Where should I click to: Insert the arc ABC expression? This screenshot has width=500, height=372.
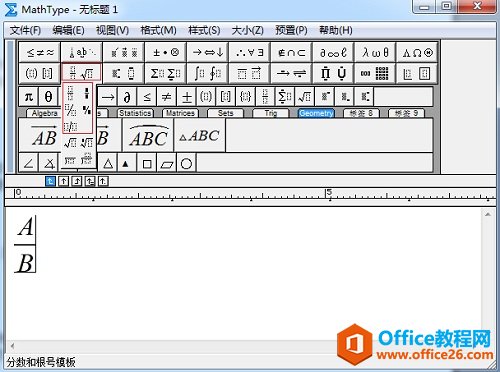pyautogui.click(x=148, y=135)
